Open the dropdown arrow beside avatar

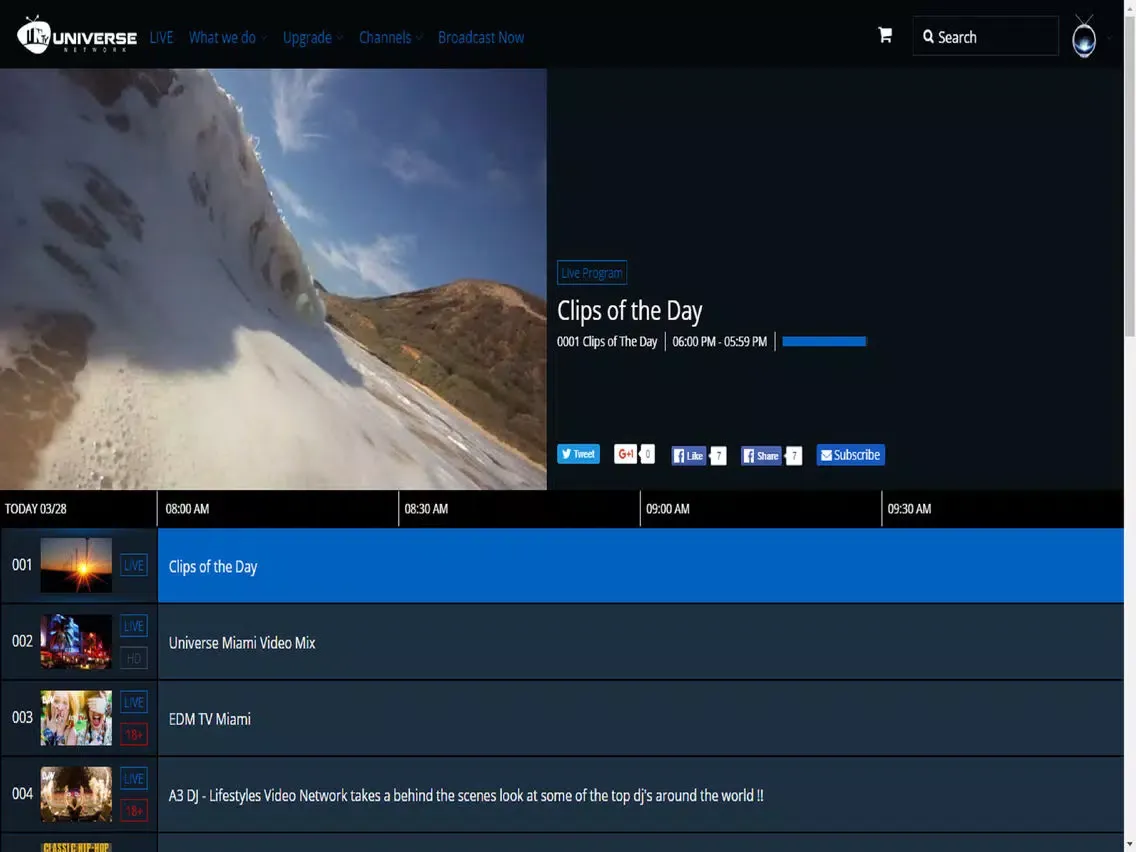1109,38
